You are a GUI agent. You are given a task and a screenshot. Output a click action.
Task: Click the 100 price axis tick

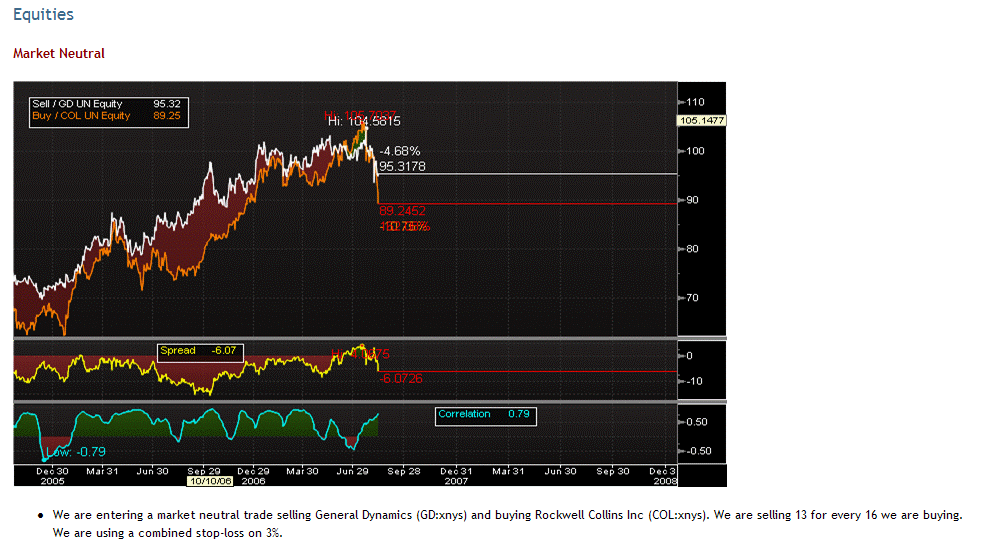pos(695,151)
